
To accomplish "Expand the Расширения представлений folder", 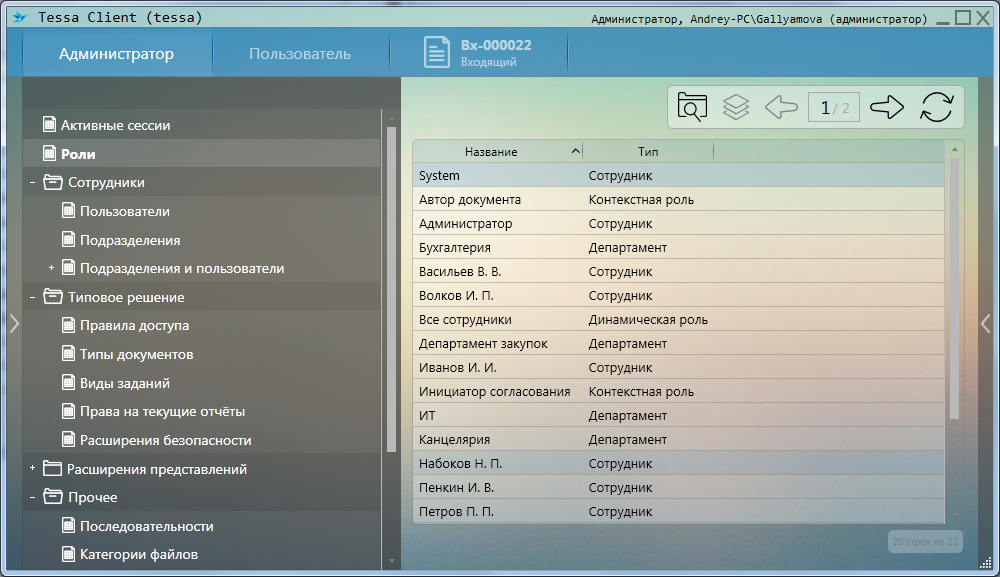I will pos(32,469).
